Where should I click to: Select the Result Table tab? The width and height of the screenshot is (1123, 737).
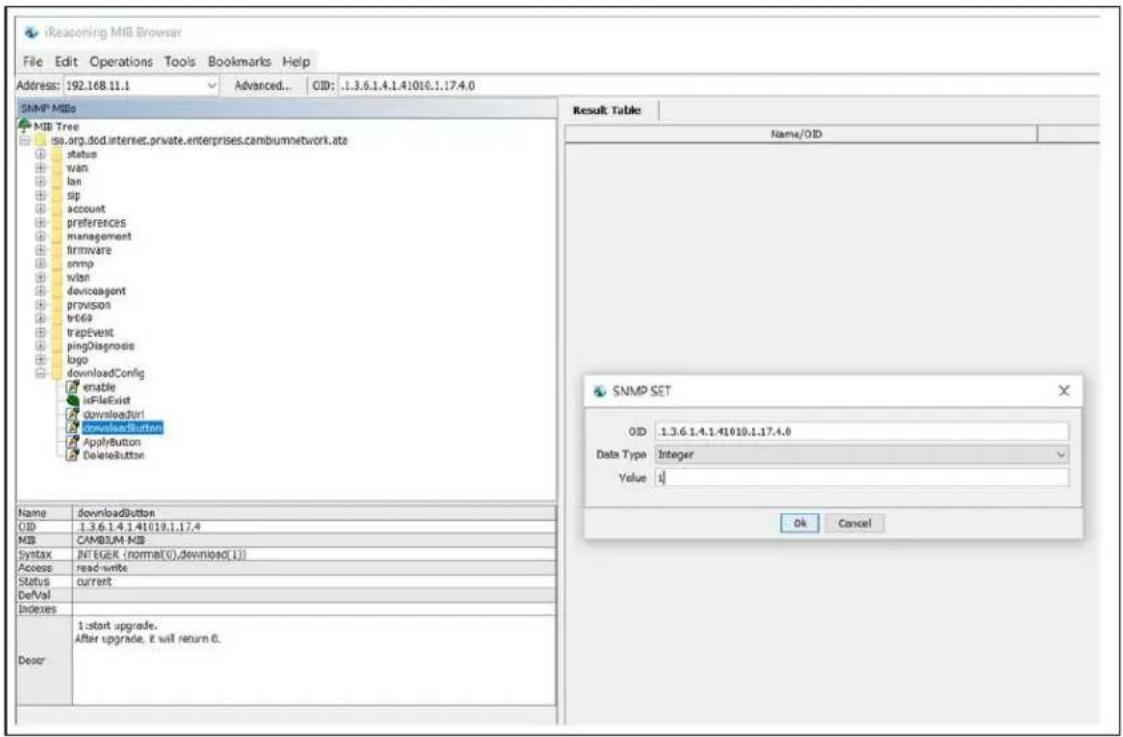click(607, 110)
